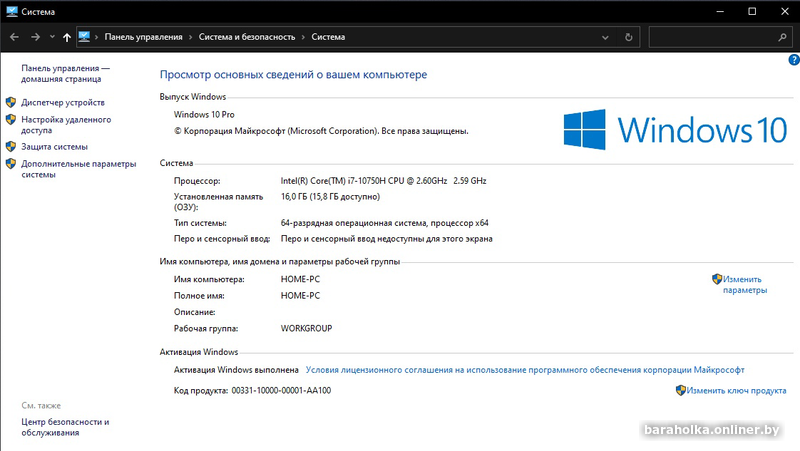Open Центр безопасности и обслуживания link
Screen dimensions: 800x451
pos(65,427)
